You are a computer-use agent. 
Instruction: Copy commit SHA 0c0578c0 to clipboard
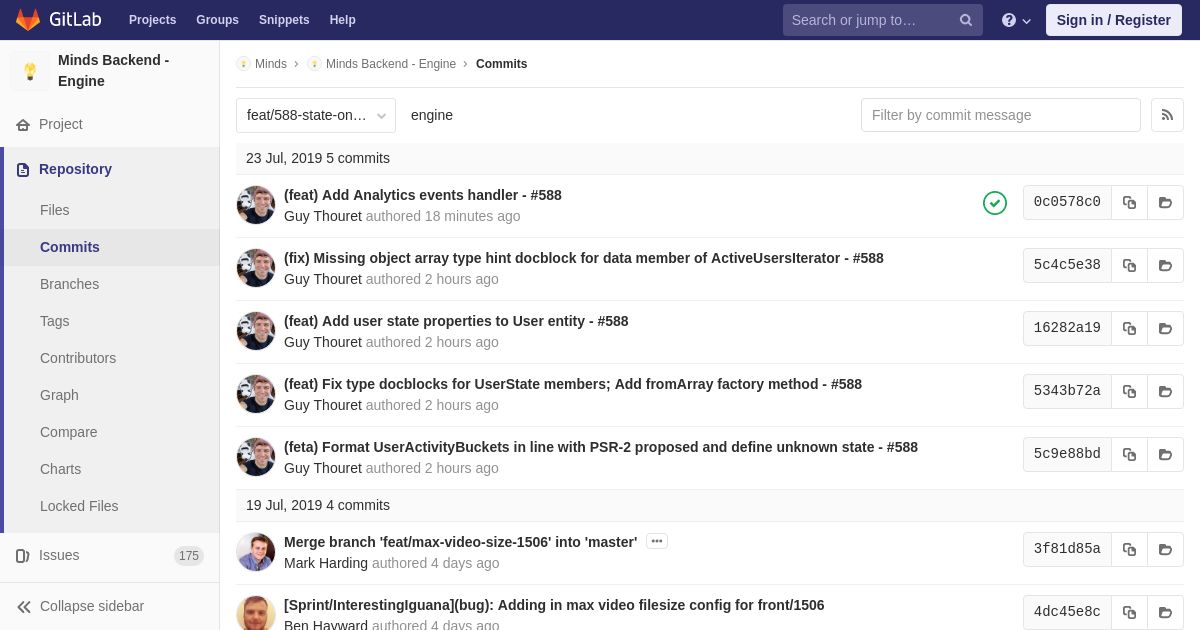click(1129, 202)
